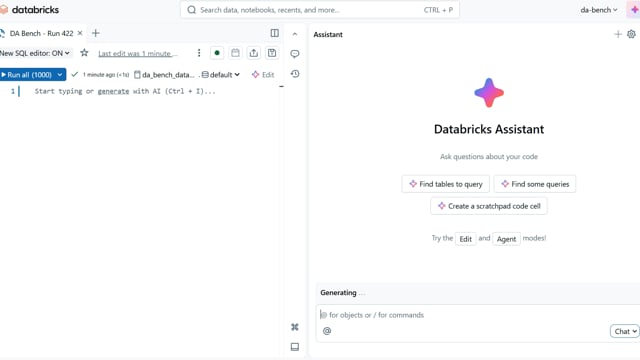The image size is (640, 360).
Task: Try the Edit mode chip
Action: click(x=465, y=239)
